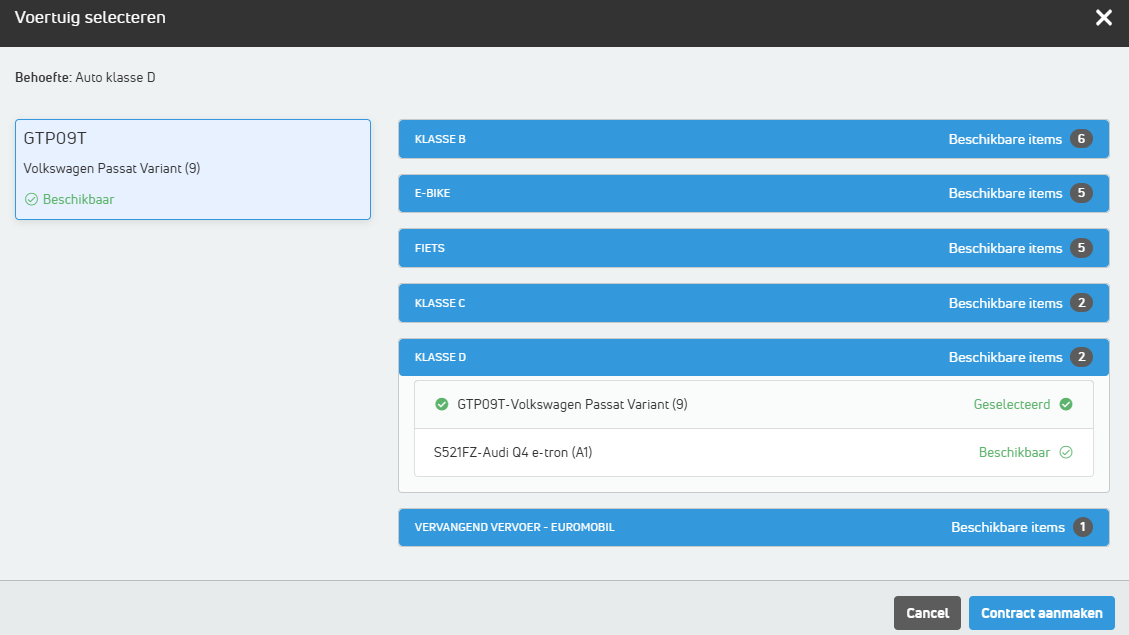Click green check before GTP09T Passat row
This screenshot has height=635, width=1129.
(x=441, y=405)
